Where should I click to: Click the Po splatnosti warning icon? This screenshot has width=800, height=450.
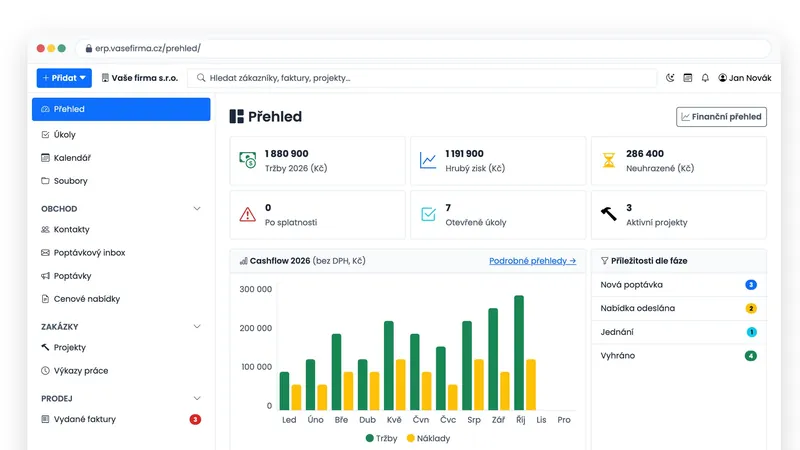coord(248,214)
